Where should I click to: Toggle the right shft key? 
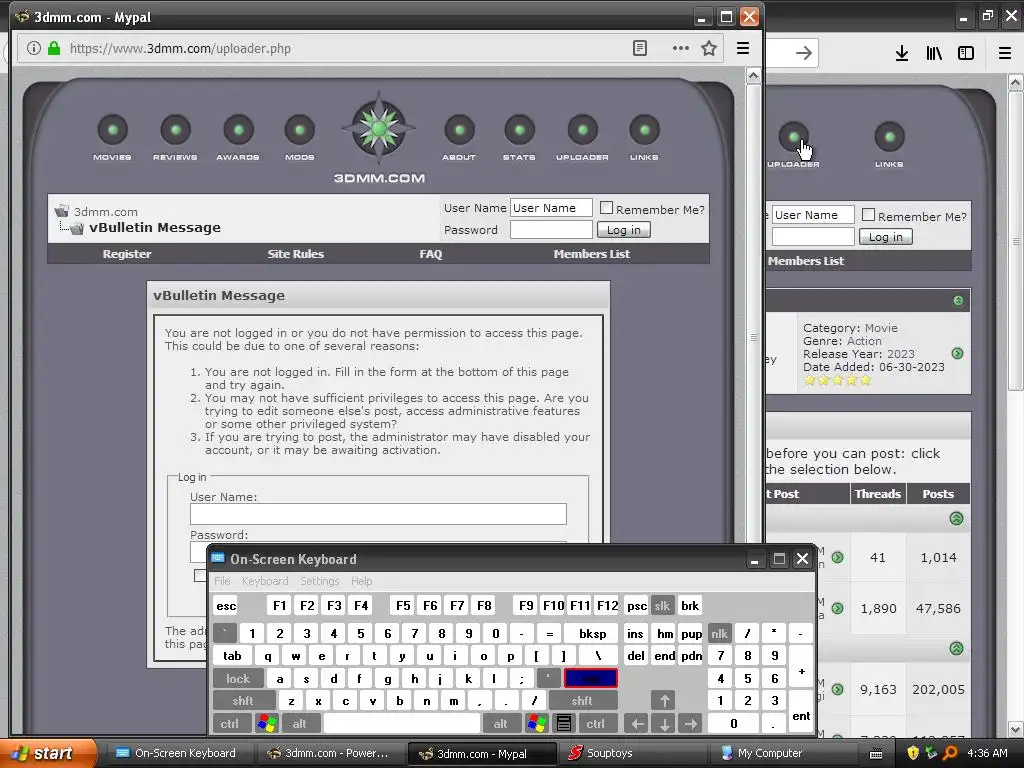(x=582, y=701)
